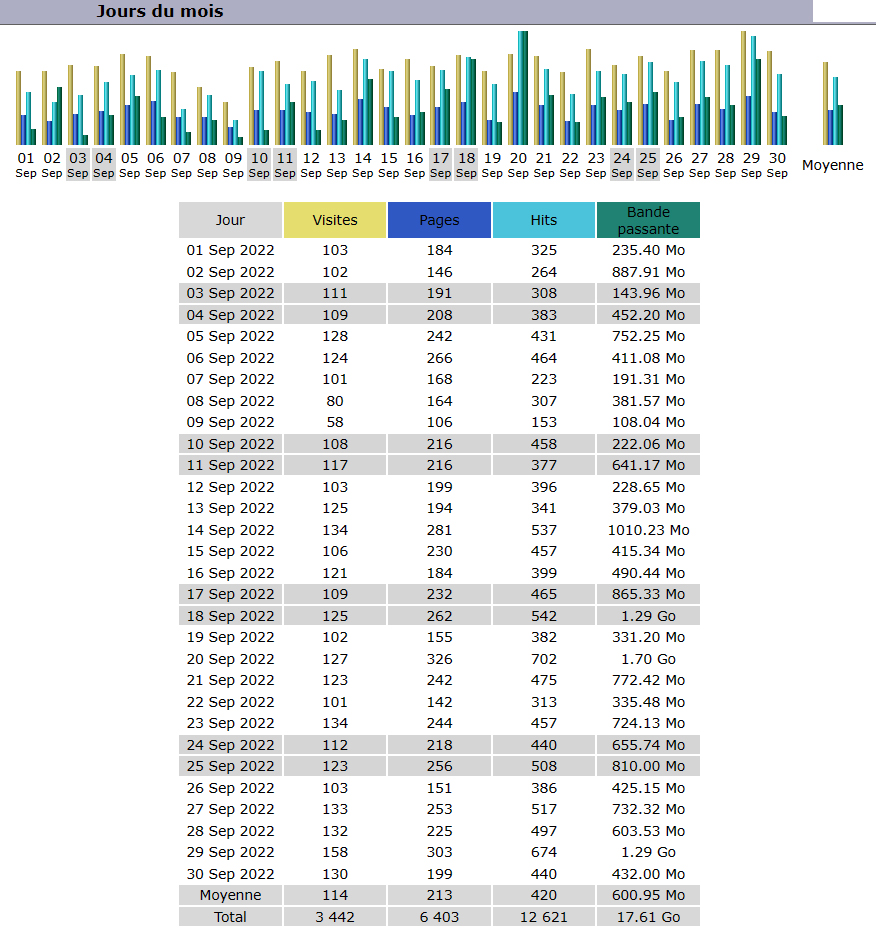Click the 30 Sep chart label
Image resolution: width=876 pixels, height=945 pixels.
click(x=777, y=165)
